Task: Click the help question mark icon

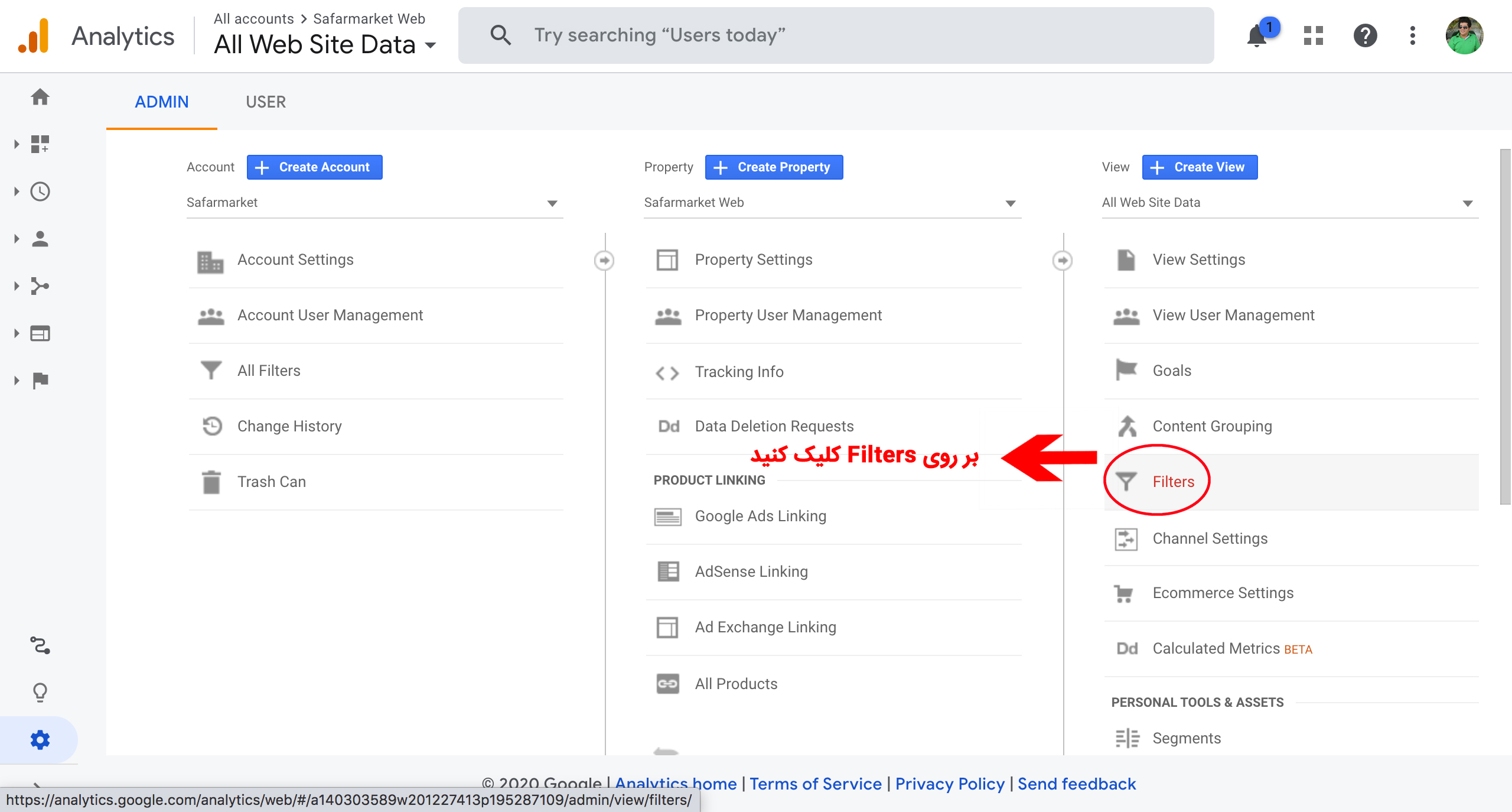Action: [1365, 35]
